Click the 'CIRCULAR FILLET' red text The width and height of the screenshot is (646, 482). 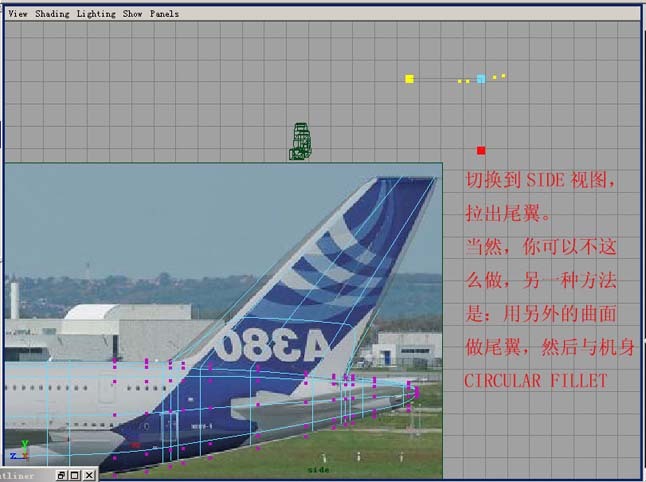click(x=536, y=381)
